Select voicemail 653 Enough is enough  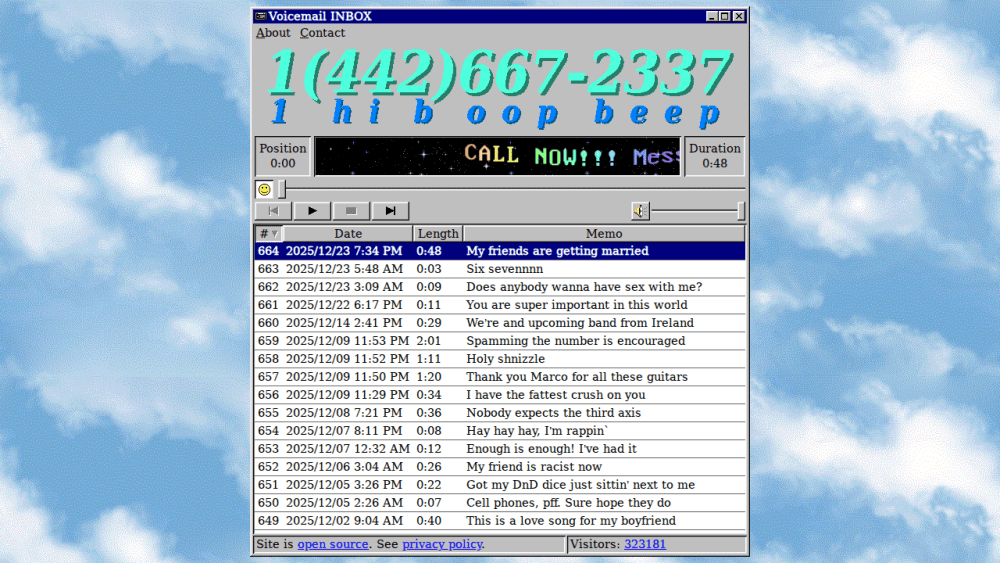[x=499, y=449]
